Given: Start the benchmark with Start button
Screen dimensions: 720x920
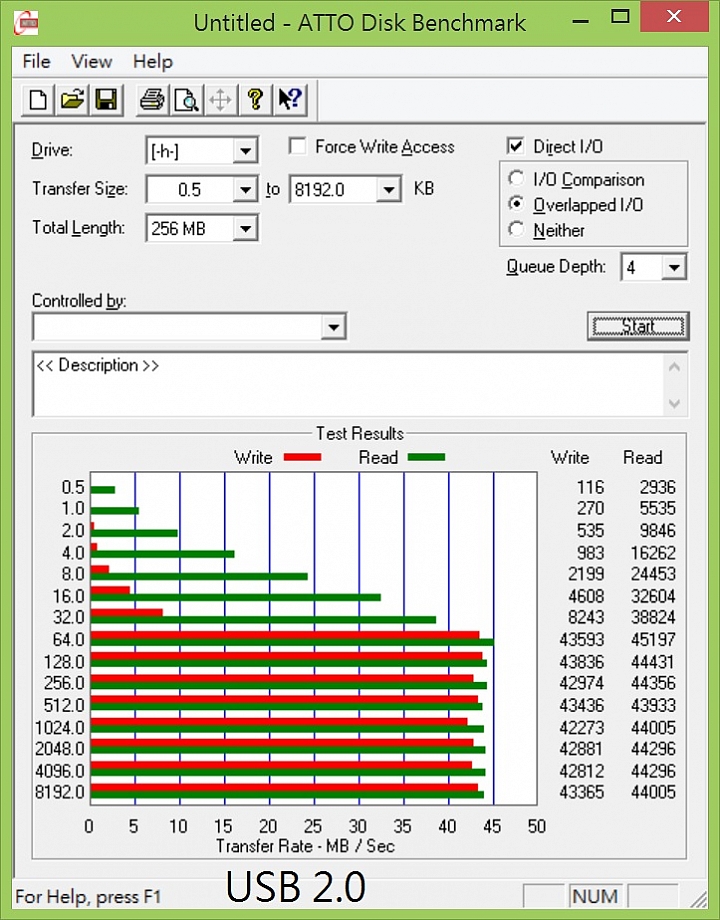Looking at the screenshot, I should 638,326.
